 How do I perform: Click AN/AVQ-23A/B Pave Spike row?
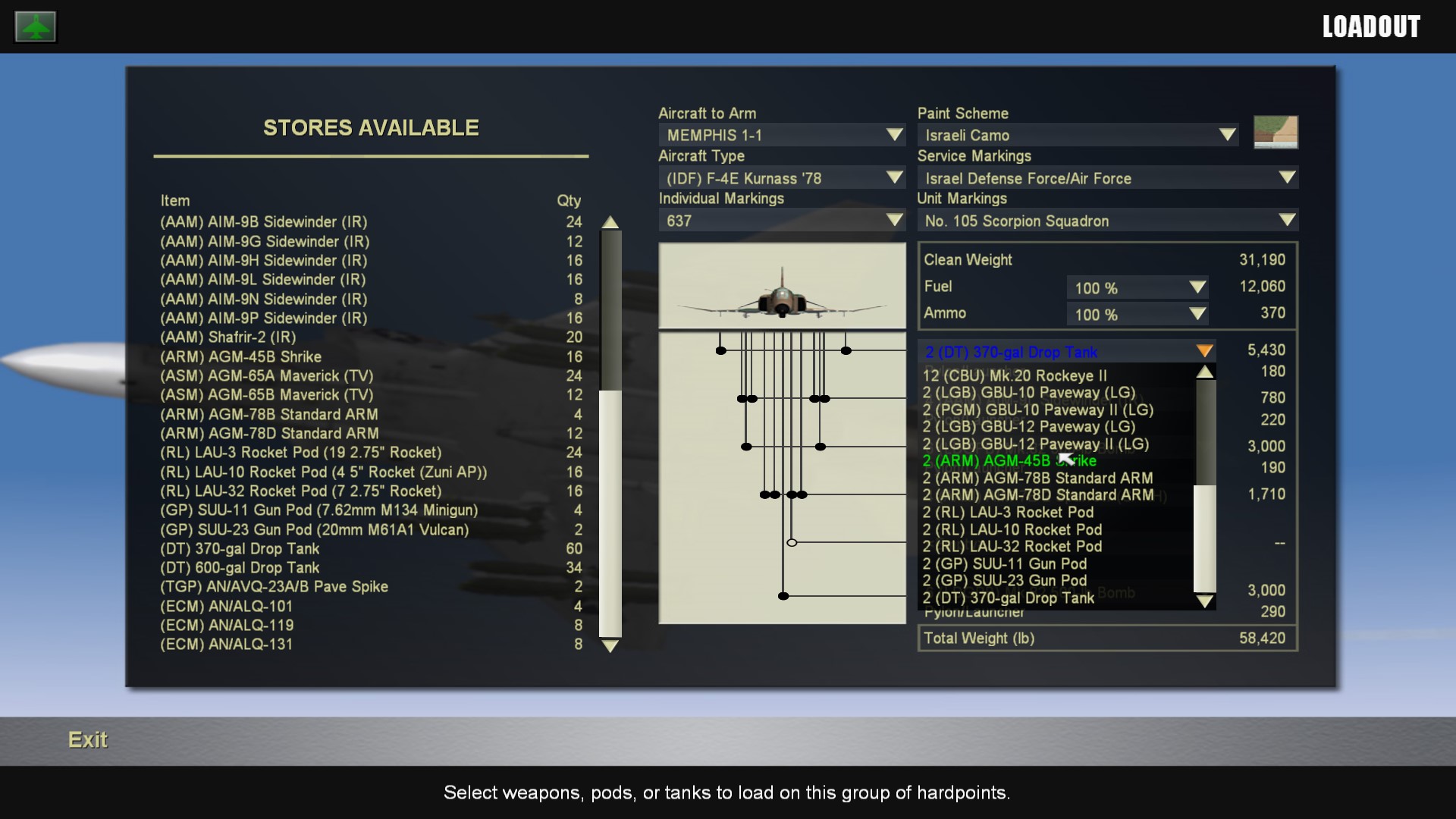coord(371,587)
